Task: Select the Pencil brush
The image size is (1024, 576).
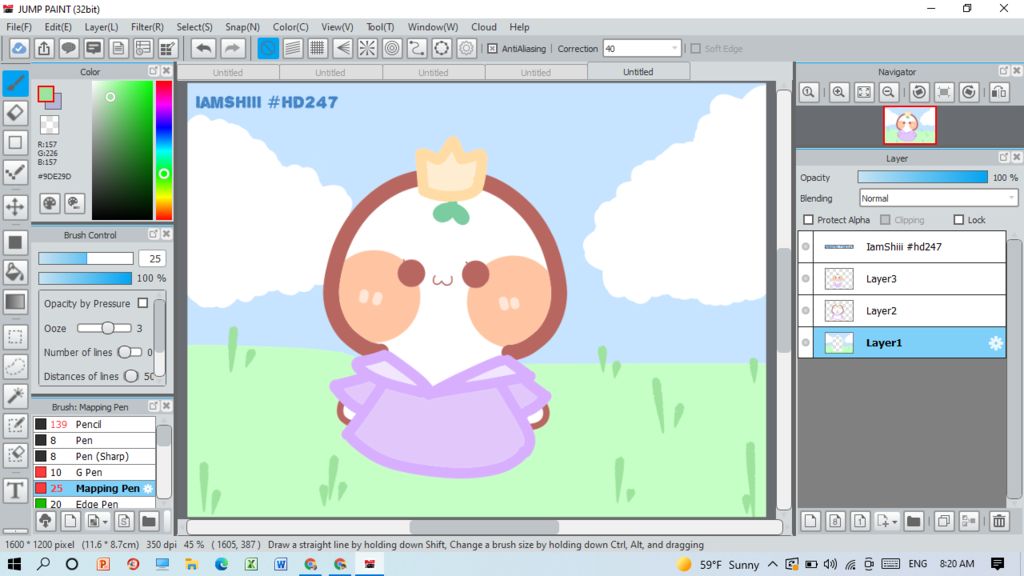Action: pos(95,424)
